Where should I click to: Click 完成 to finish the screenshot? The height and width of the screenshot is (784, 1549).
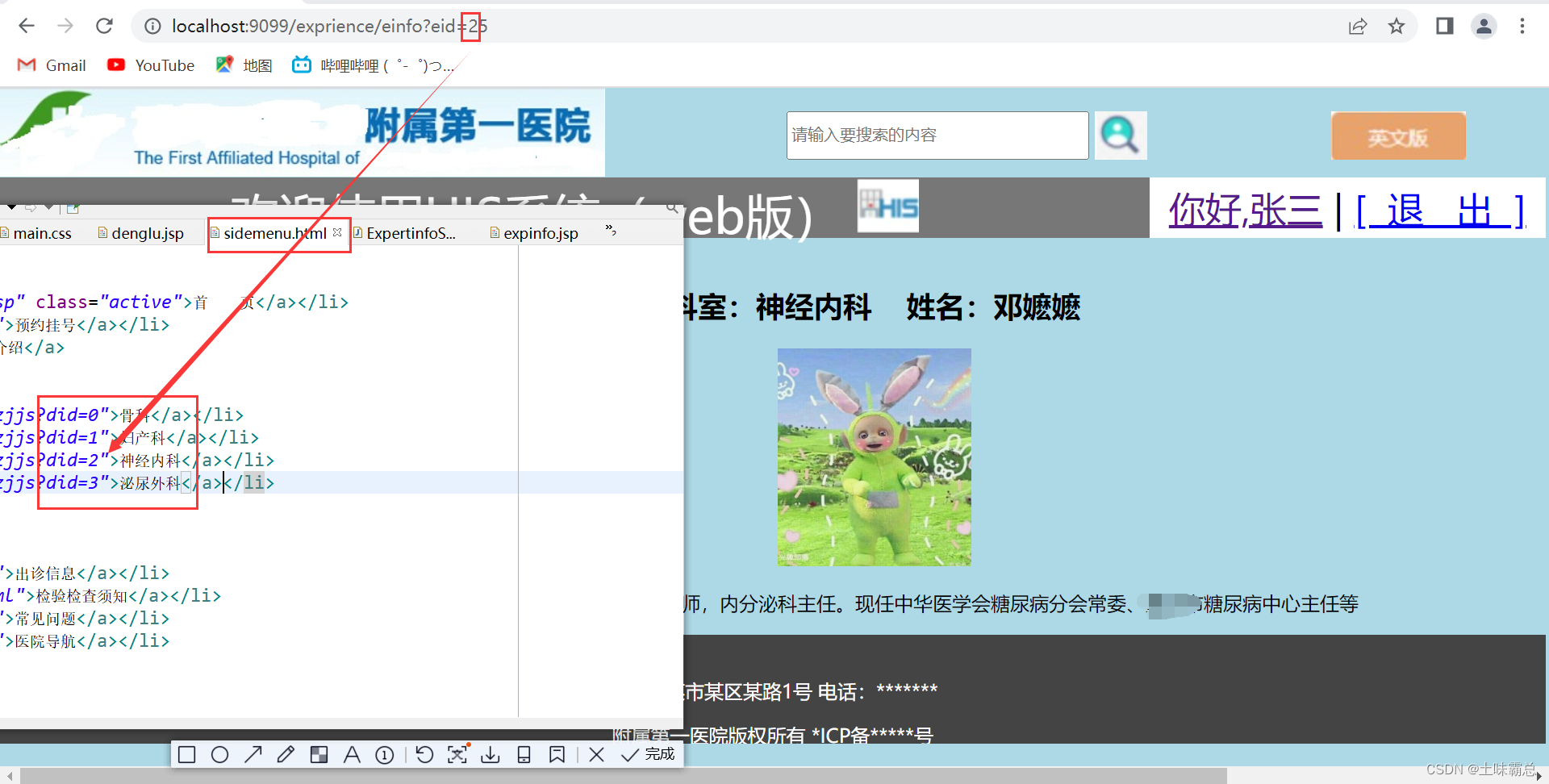[649, 755]
